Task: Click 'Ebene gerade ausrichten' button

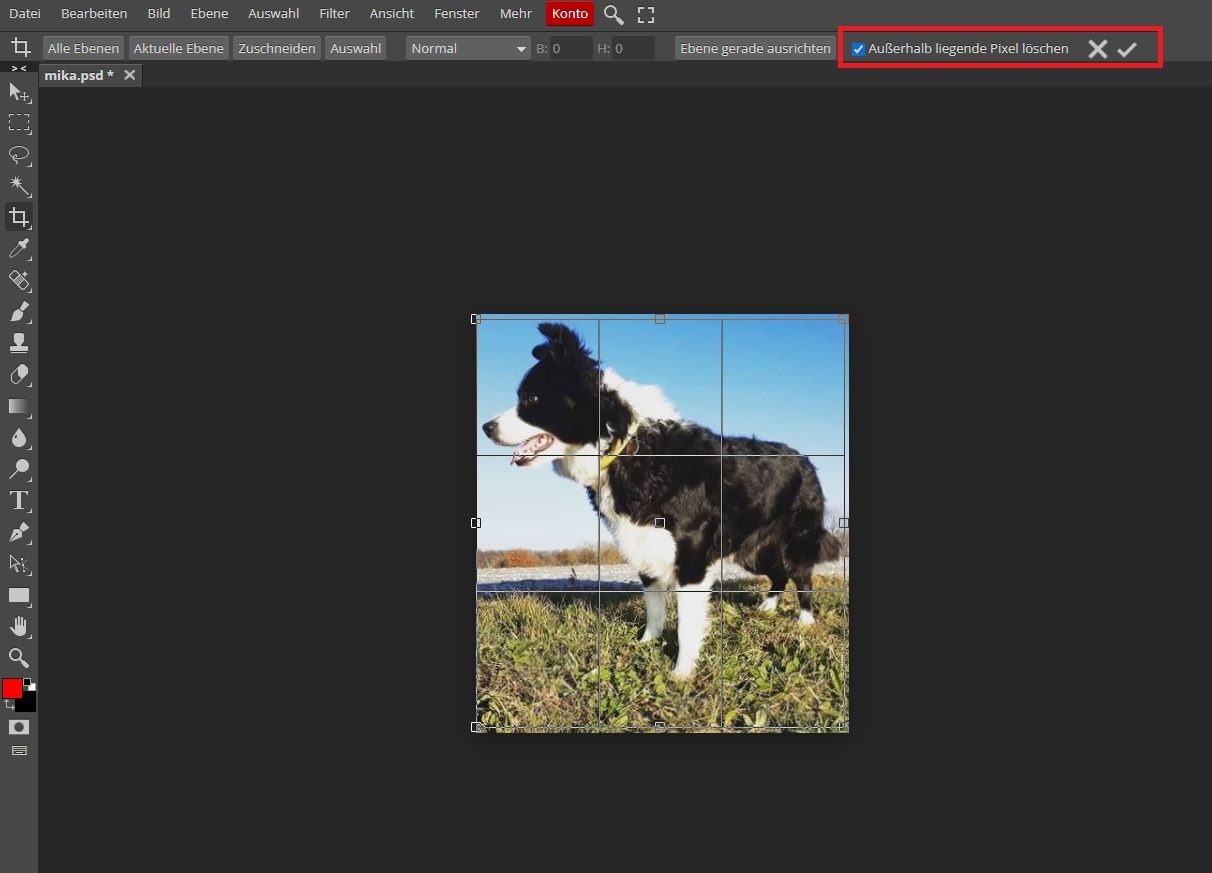Action: [x=755, y=48]
